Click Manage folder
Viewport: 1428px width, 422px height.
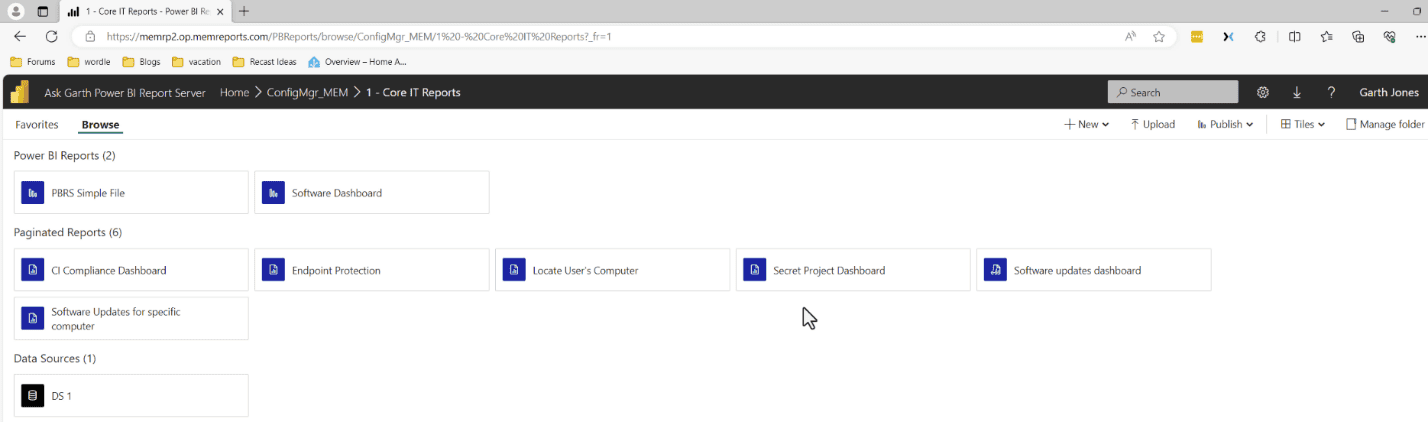pos(1385,124)
